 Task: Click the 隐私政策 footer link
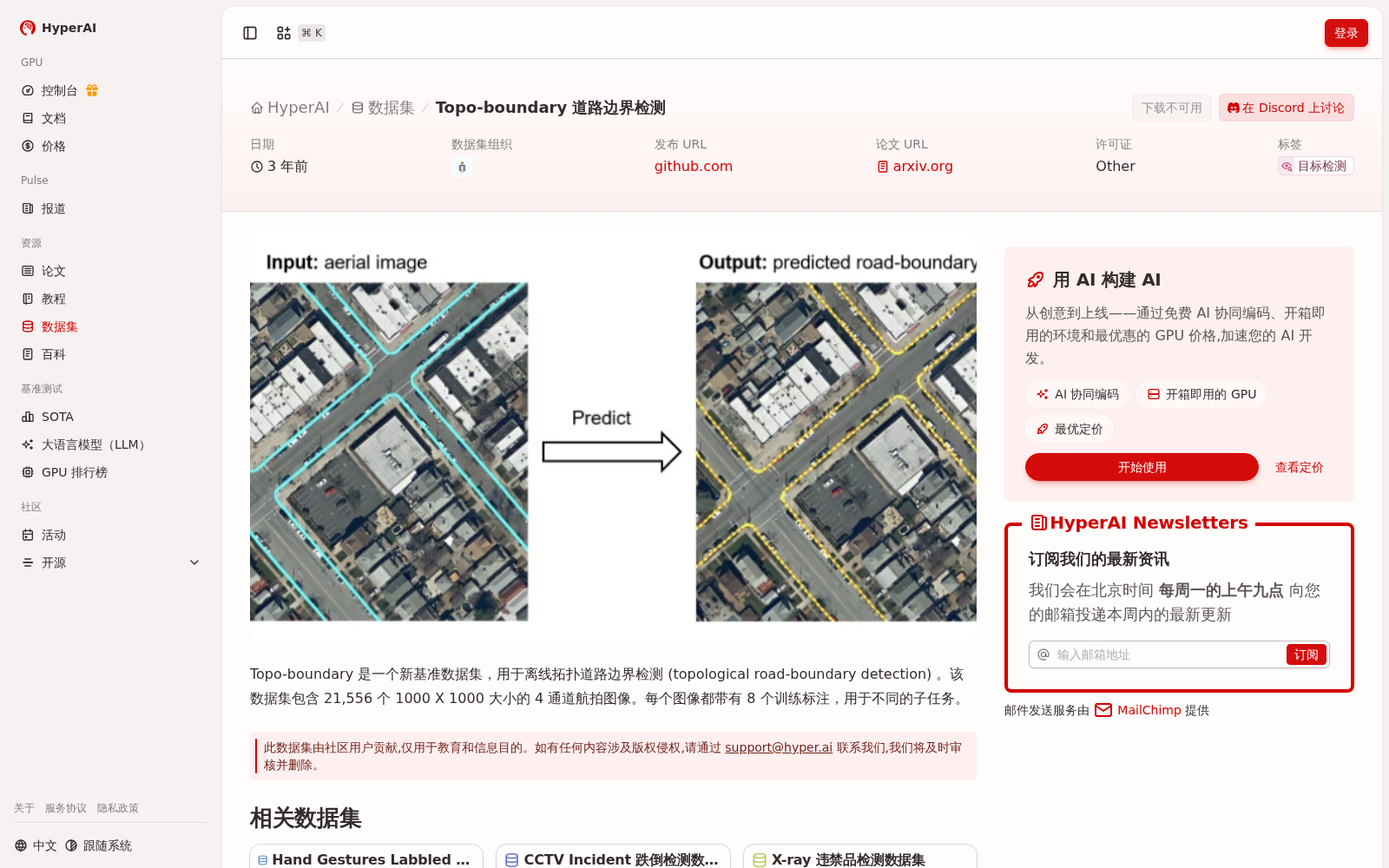point(118,808)
